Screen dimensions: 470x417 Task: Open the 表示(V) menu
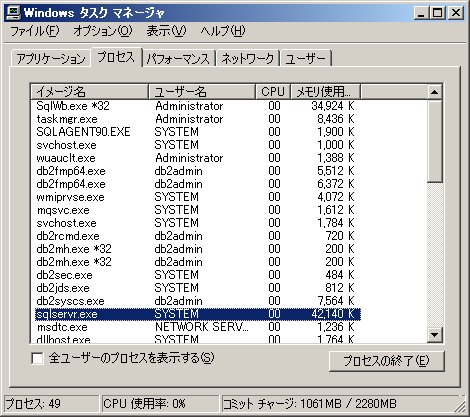pos(166,31)
